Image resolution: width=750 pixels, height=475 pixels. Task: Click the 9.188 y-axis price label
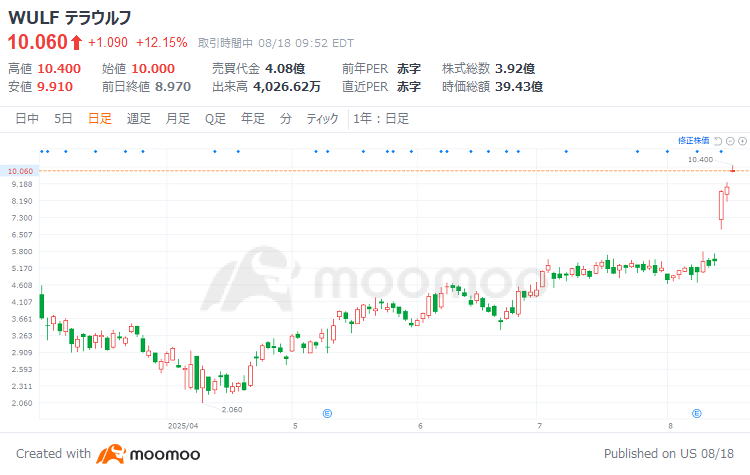click(x=22, y=184)
